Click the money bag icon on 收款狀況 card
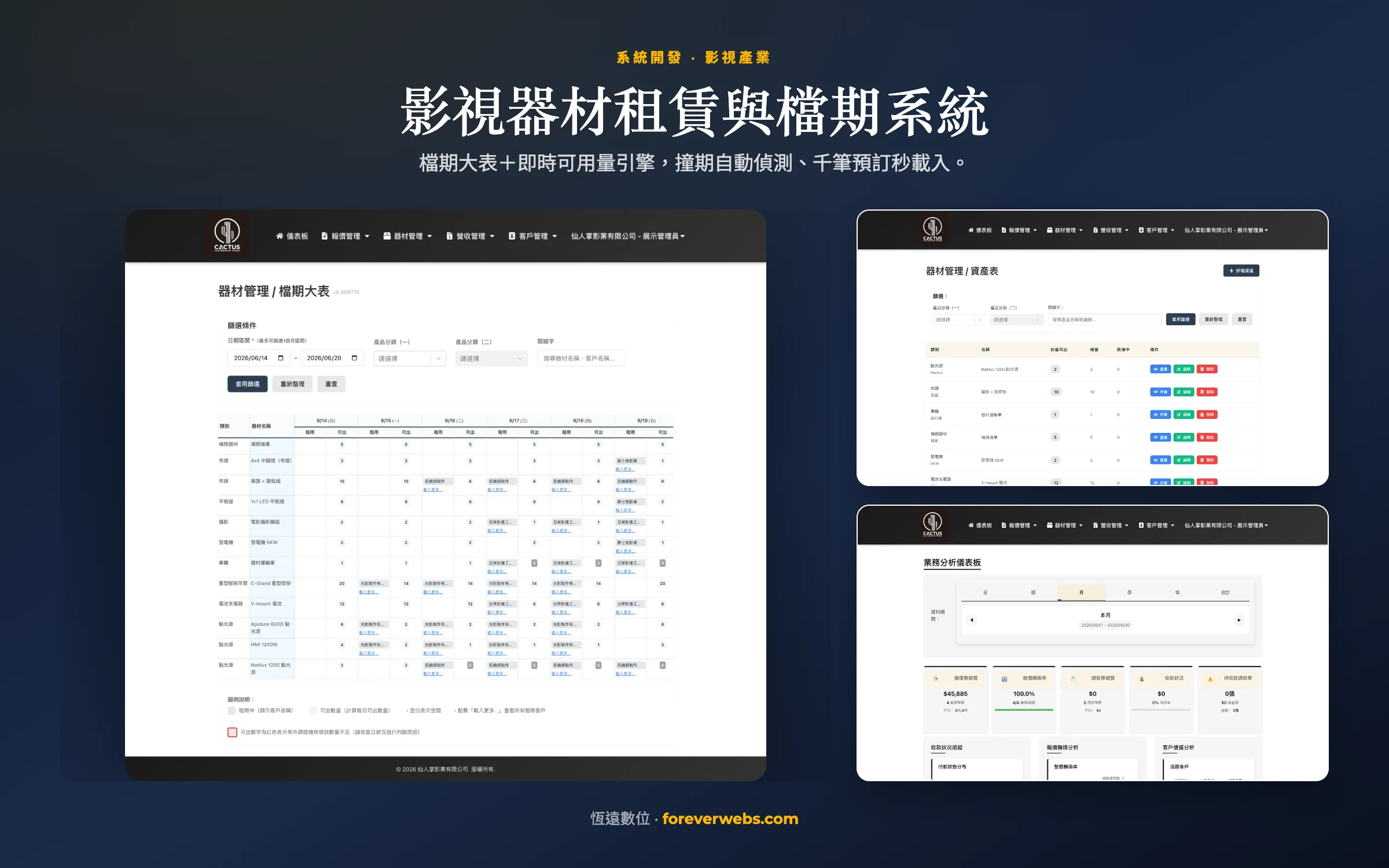 tap(1141, 679)
